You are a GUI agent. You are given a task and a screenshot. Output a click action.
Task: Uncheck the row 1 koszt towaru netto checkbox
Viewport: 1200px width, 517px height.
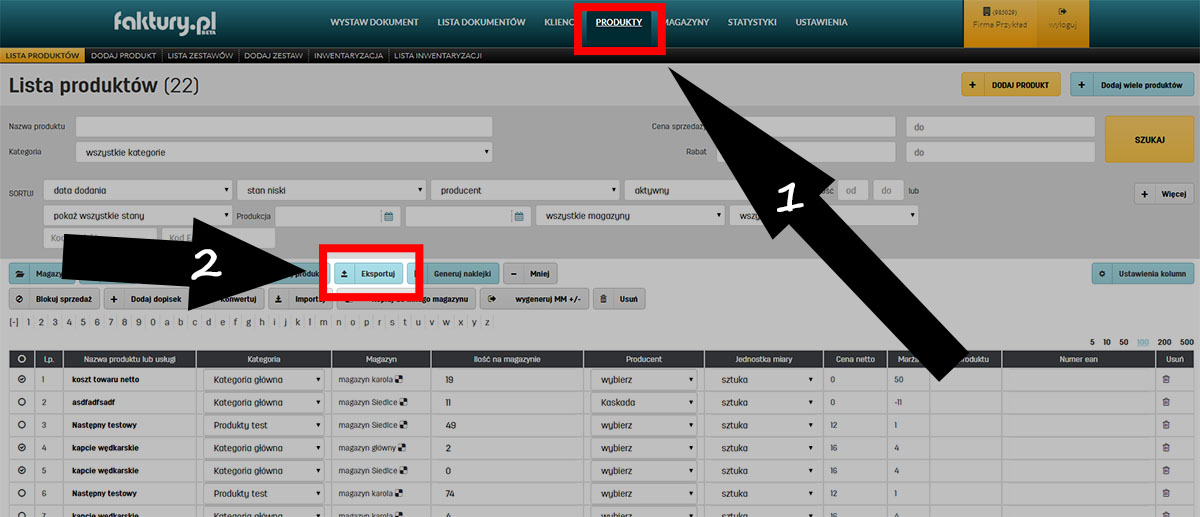click(x=21, y=380)
